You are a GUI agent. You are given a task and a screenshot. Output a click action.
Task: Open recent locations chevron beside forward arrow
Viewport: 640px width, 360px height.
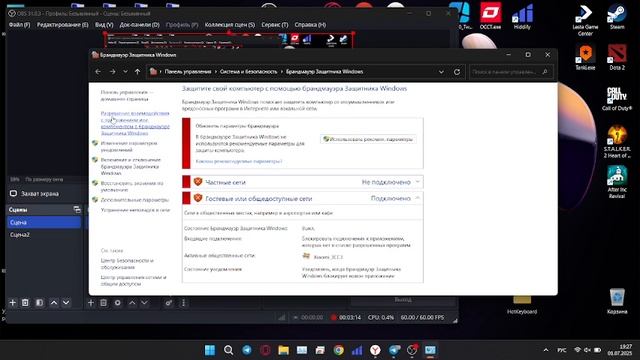(x=125, y=72)
